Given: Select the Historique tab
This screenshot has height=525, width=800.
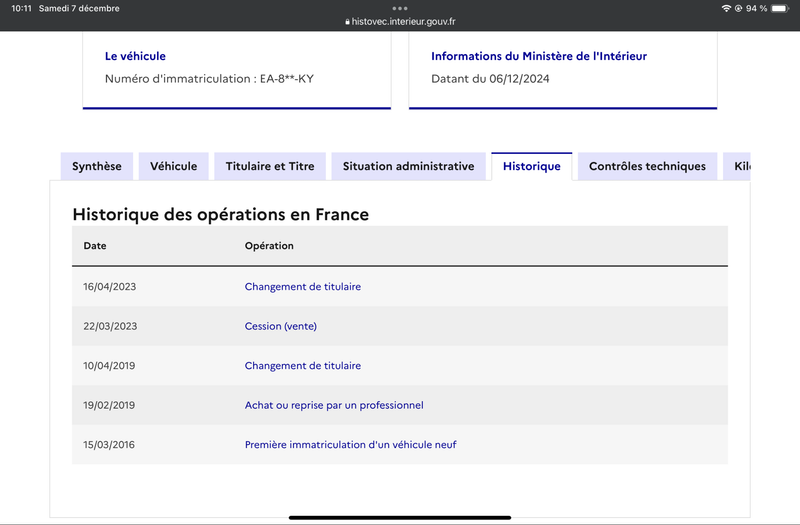Looking at the screenshot, I should (x=532, y=166).
